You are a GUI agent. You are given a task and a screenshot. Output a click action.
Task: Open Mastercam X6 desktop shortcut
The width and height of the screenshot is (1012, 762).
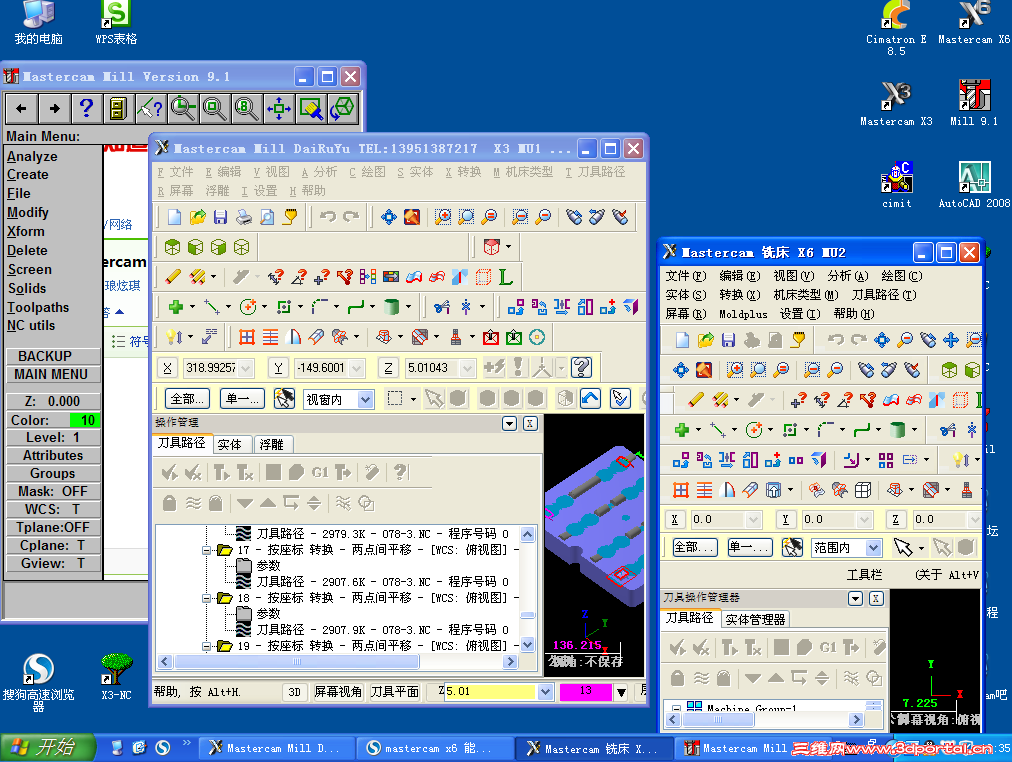(x=974, y=23)
